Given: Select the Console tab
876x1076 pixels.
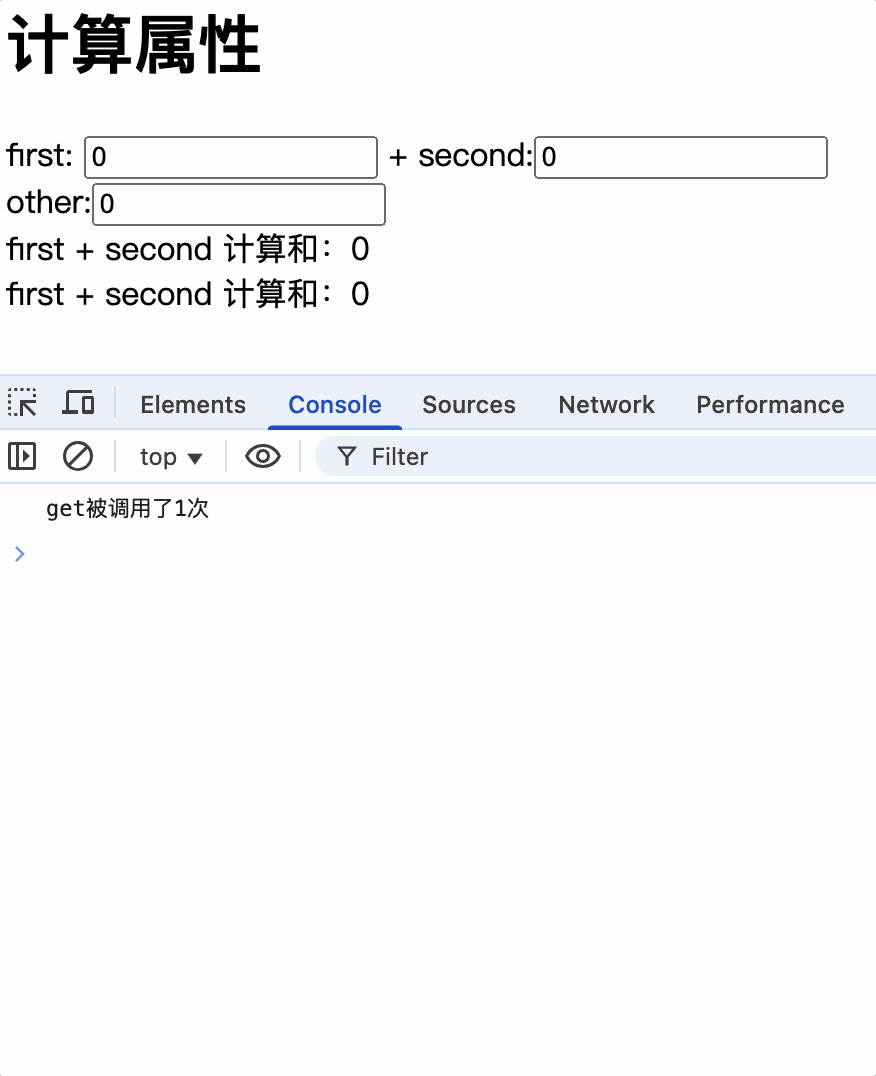Looking at the screenshot, I should pyautogui.click(x=335, y=405).
